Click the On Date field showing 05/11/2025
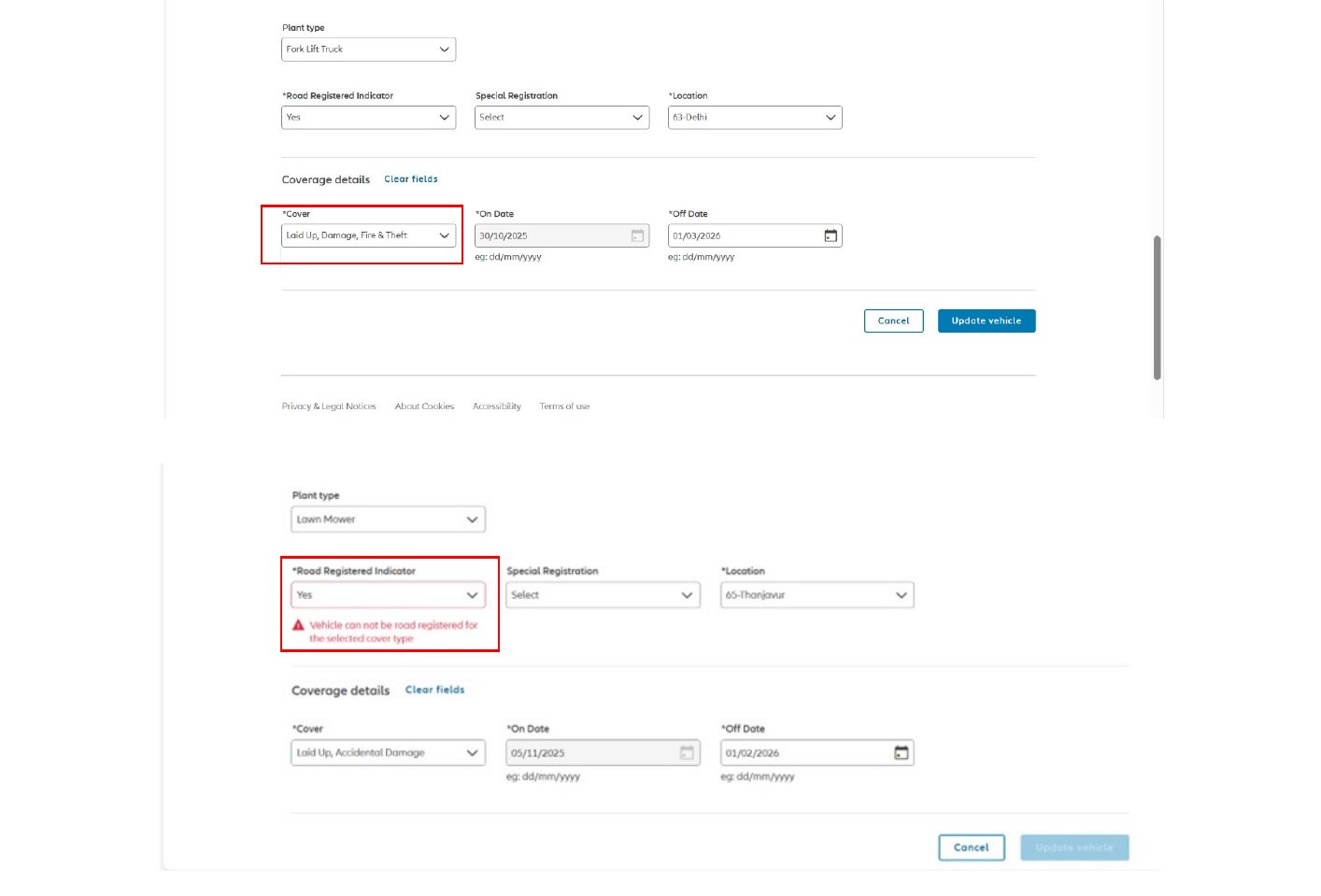Viewport: 1321px width, 896px height. 603,753
